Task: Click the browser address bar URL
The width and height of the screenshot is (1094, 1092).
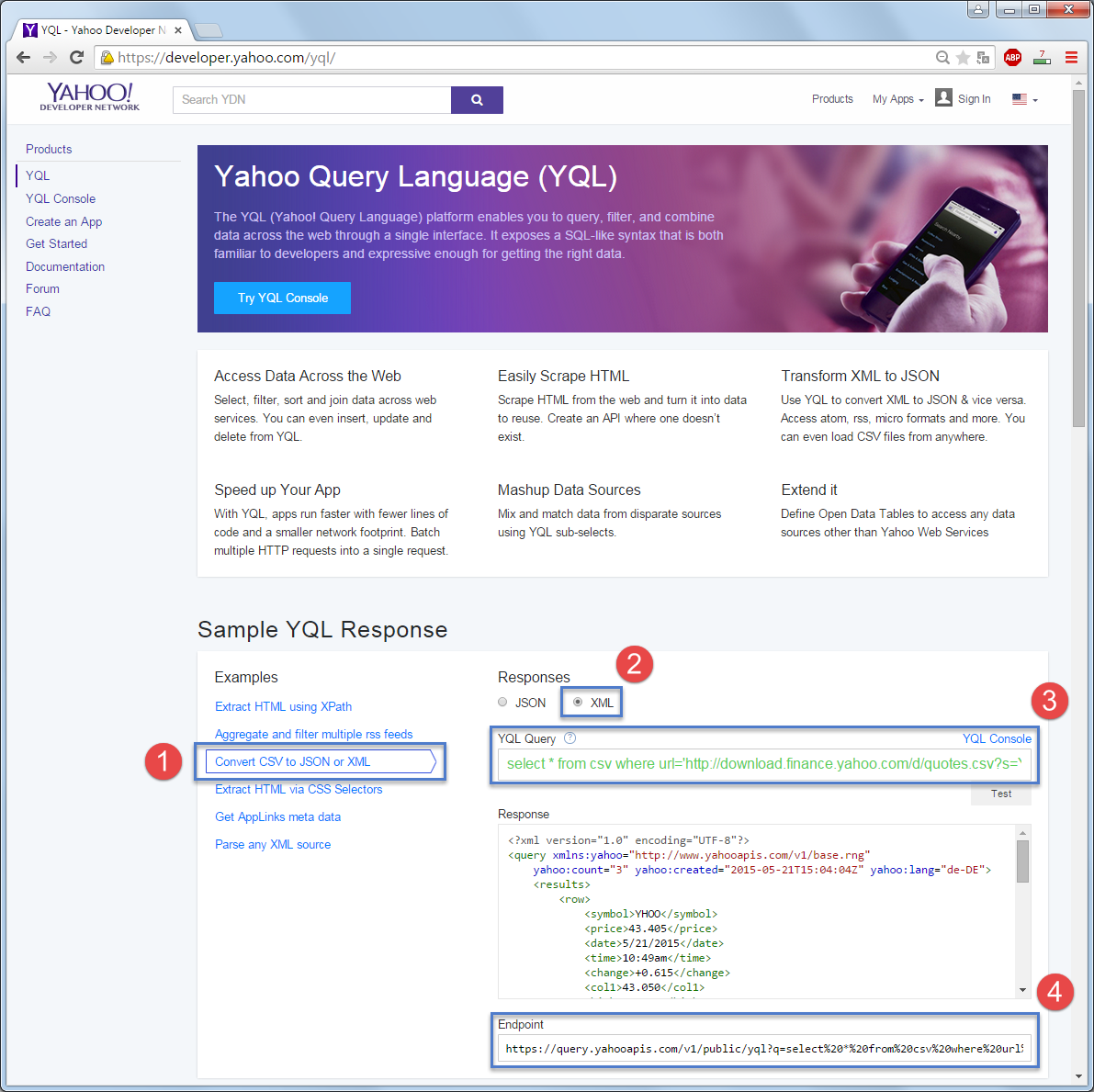Action: point(227,57)
